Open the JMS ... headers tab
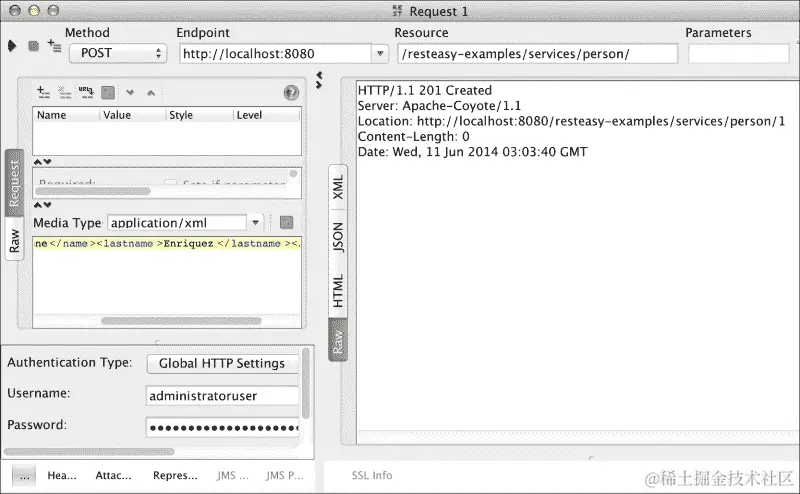The height and width of the screenshot is (494, 800). [x=233, y=476]
